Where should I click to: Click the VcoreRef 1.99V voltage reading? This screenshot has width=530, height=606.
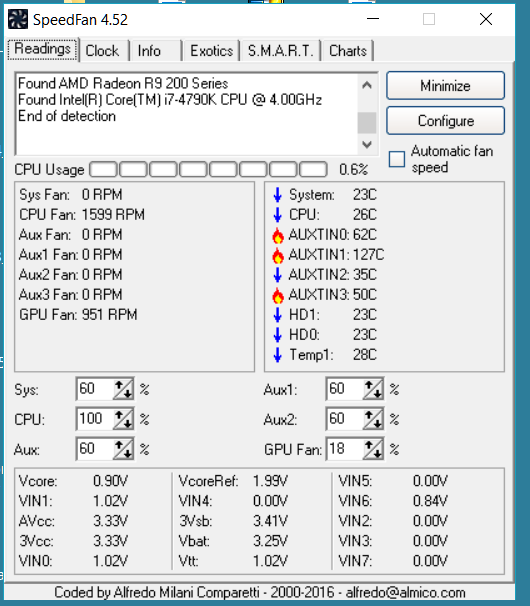point(233,481)
